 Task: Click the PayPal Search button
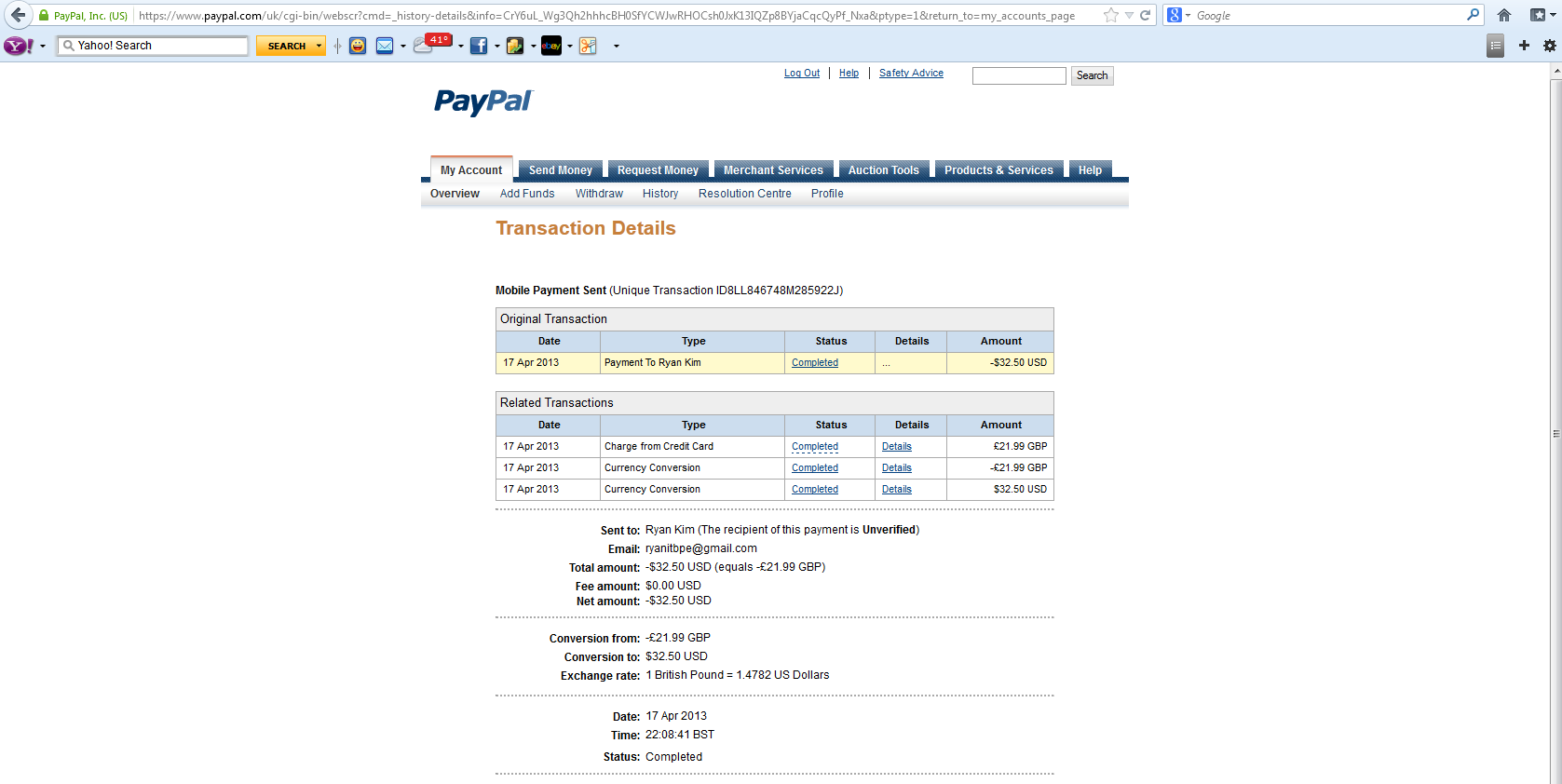[x=1092, y=75]
